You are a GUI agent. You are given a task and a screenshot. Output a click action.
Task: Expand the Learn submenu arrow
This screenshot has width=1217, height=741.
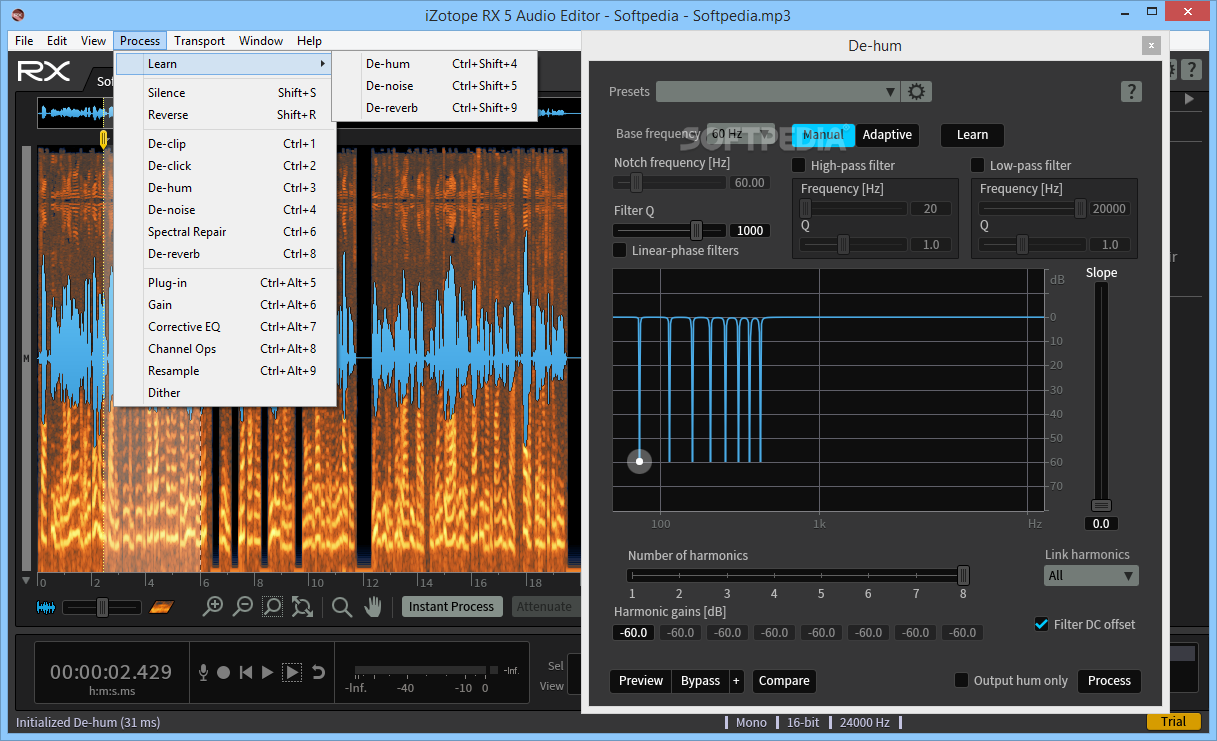[x=323, y=64]
